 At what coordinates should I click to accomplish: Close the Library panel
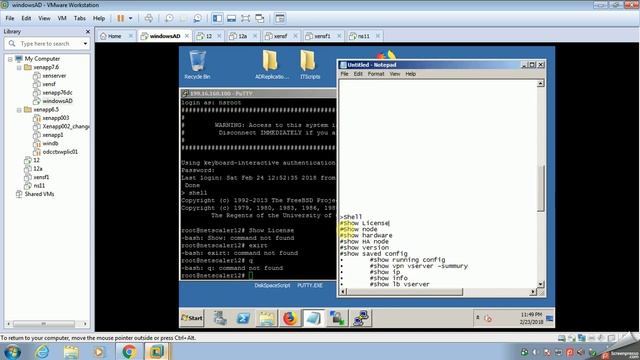(x=88, y=31)
